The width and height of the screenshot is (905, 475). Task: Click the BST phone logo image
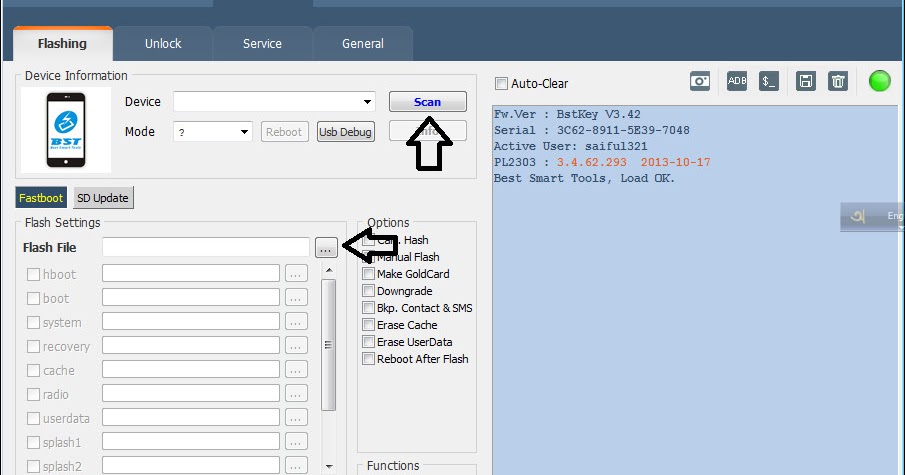[66, 130]
